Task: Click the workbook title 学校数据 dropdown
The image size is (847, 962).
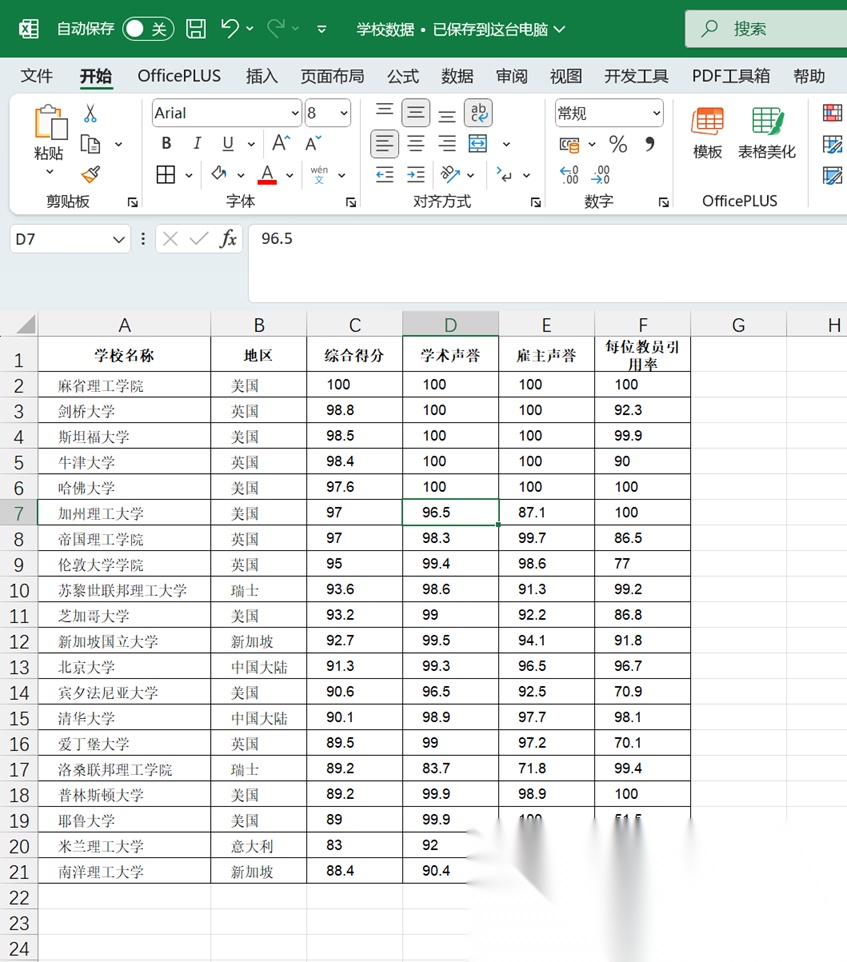Action: point(461,29)
